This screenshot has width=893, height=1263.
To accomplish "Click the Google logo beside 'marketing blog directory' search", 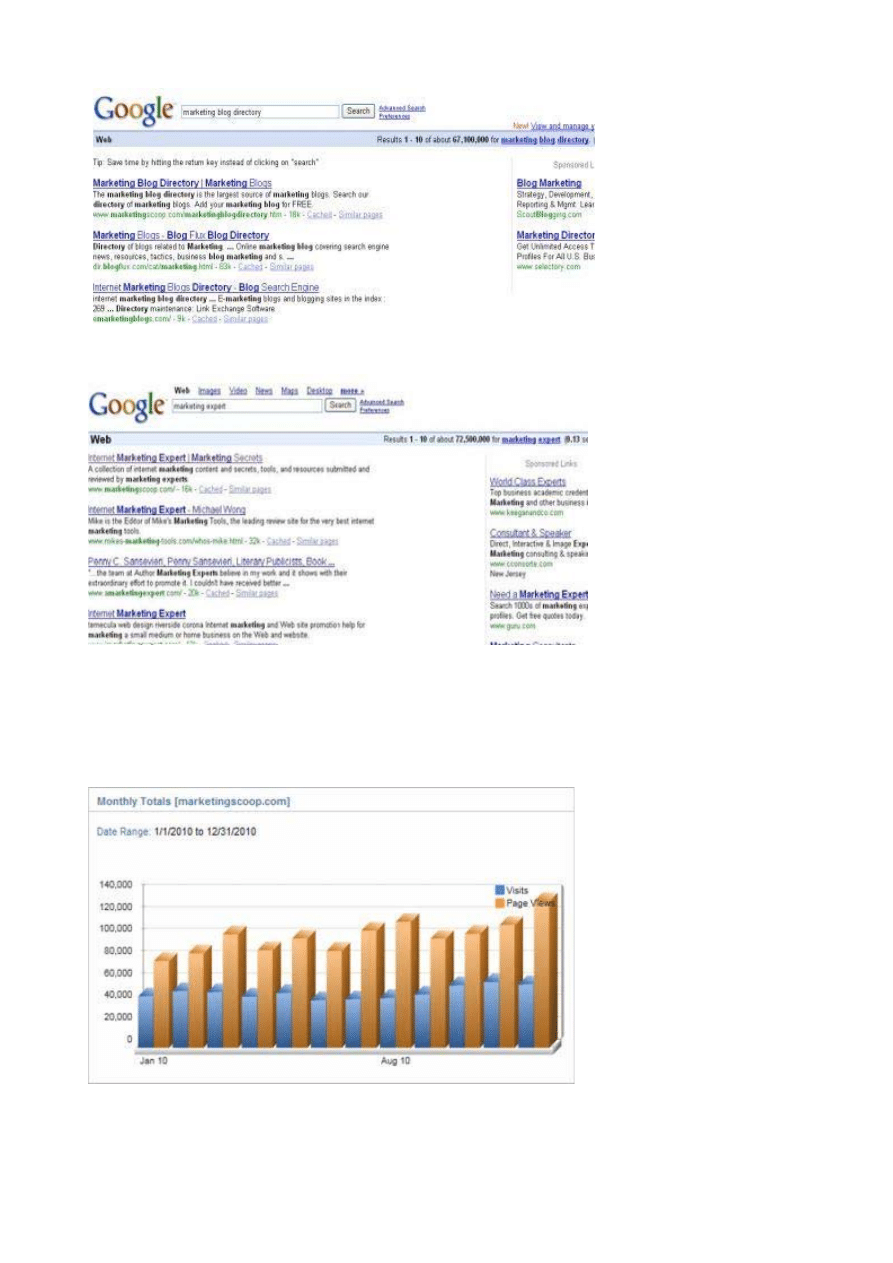I will pyautogui.click(x=133, y=111).
